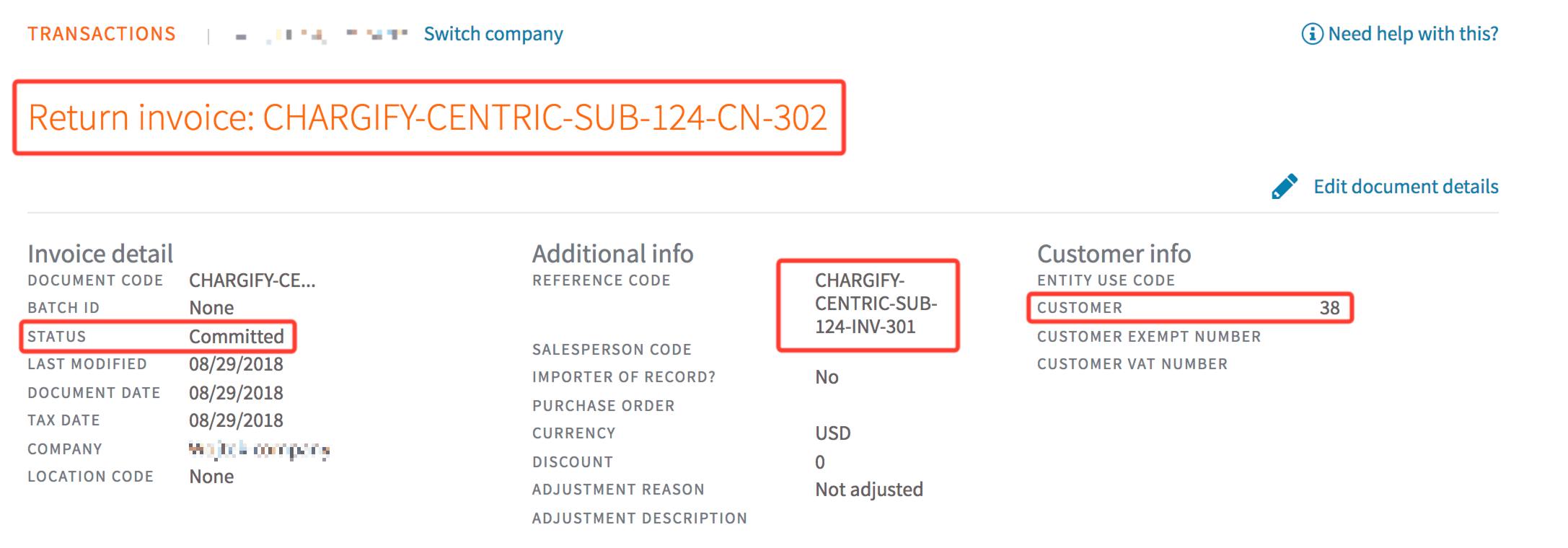Select the Importer of record No value
The height and width of the screenshot is (548, 1568).
tap(827, 377)
